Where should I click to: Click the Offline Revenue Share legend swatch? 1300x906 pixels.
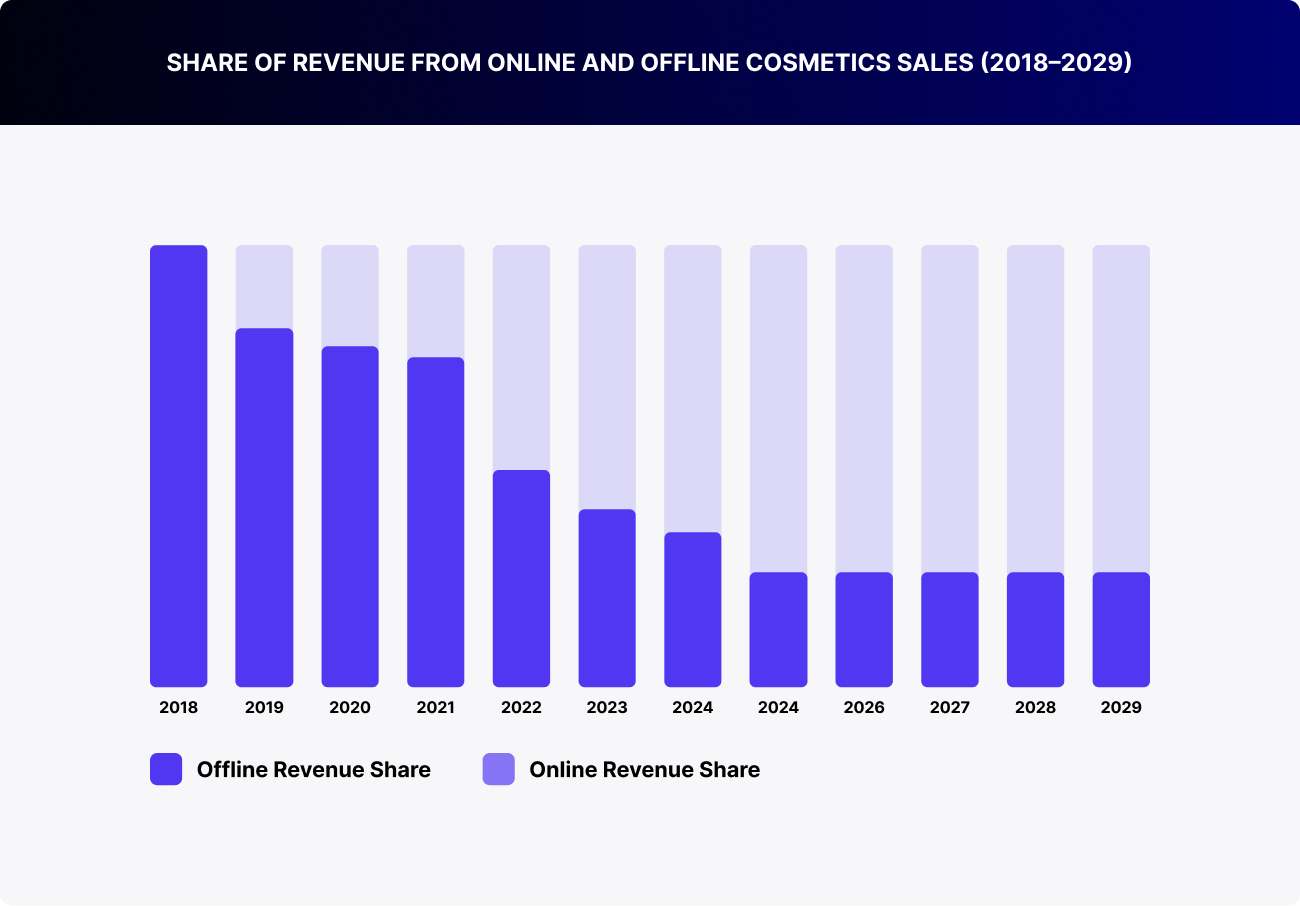(x=166, y=769)
